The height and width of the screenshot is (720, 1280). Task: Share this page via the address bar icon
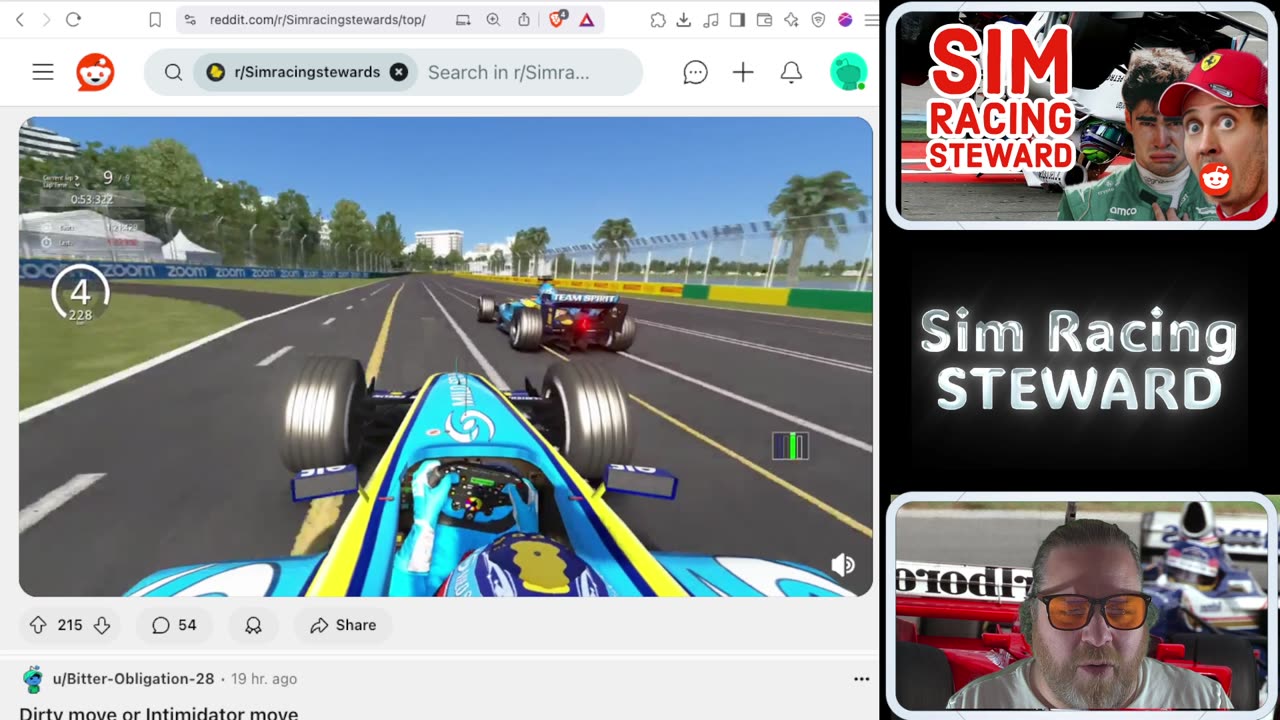click(524, 20)
